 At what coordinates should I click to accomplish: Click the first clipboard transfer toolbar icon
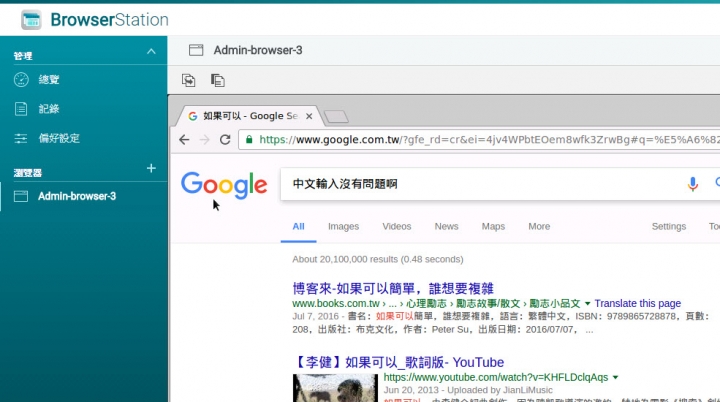188,80
